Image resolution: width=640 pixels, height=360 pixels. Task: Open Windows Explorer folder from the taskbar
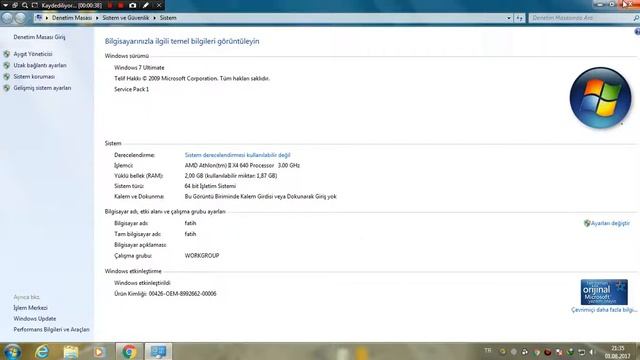pyautogui.click(x=71, y=351)
